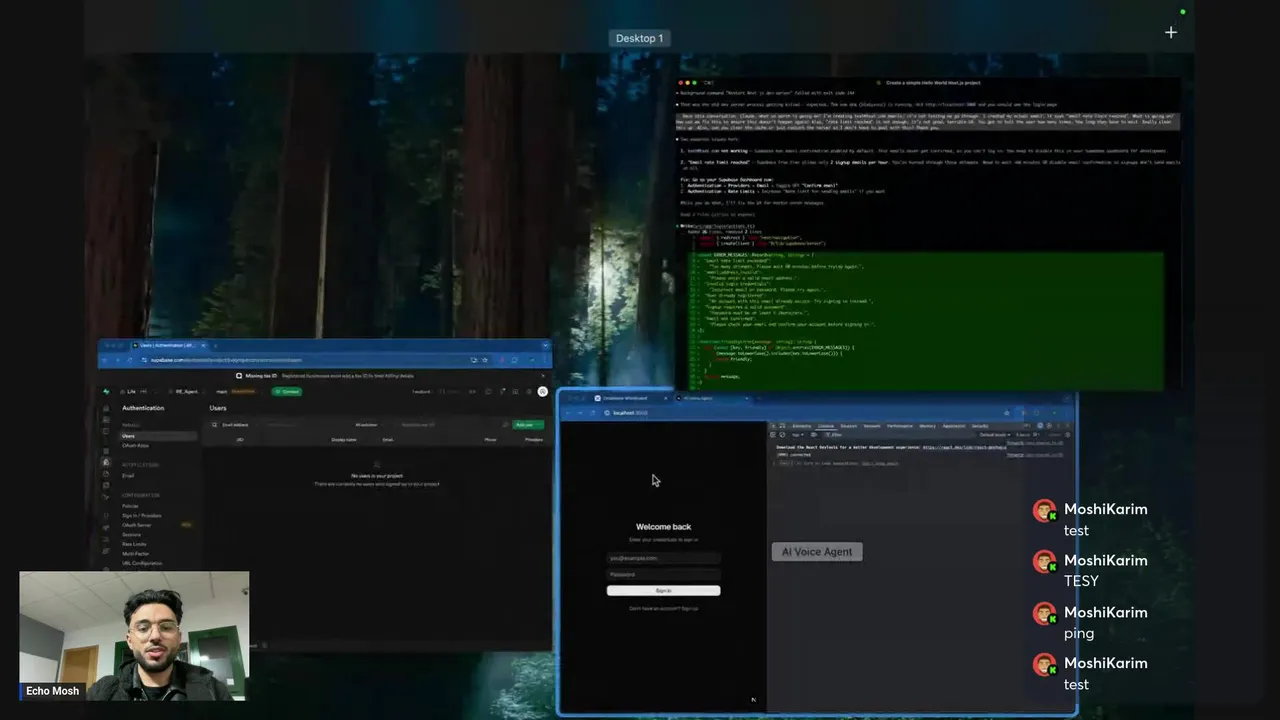Screen dimensions: 1280x720
Task: Open OAuth Apps in Authentication sidebar
Action: pos(135,446)
